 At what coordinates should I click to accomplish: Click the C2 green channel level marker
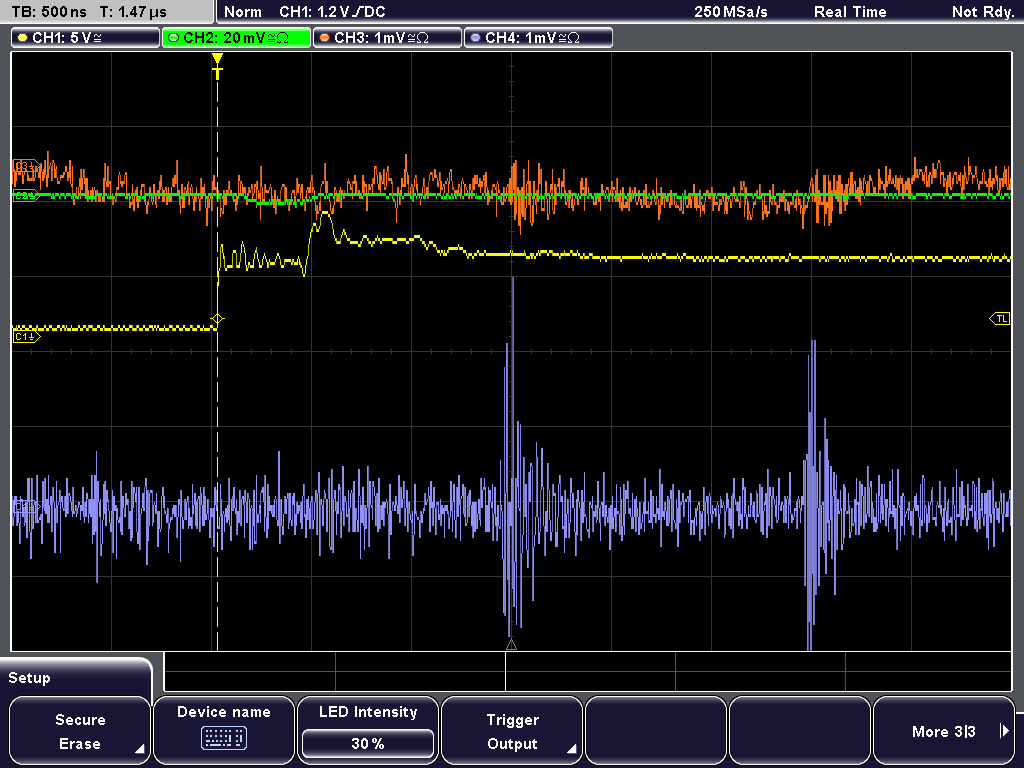(x=25, y=195)
